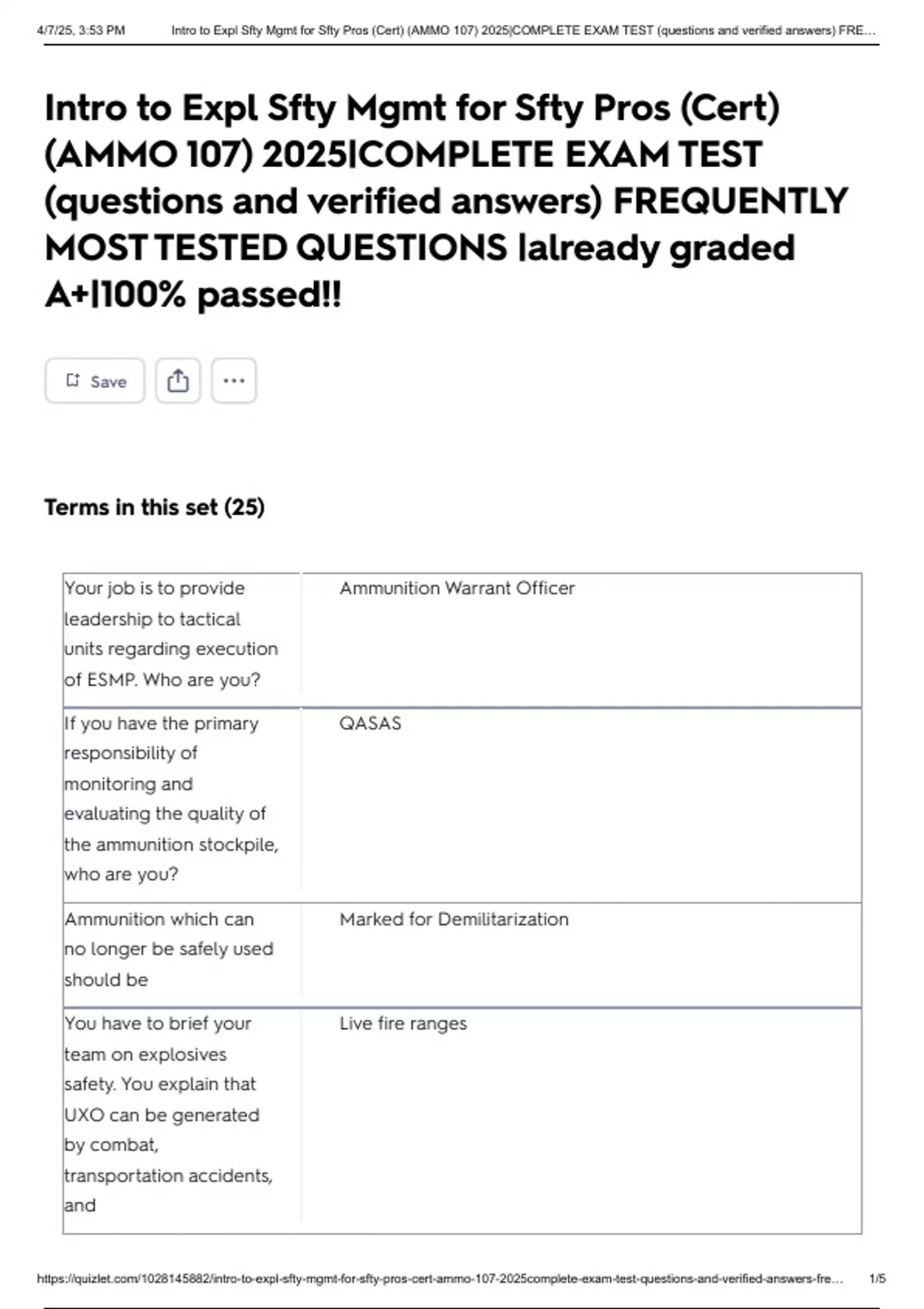Click the small page title text in the top header
Image resolution: width=924 pixels, height=1309 pixels.
click(x=523, y=31)
